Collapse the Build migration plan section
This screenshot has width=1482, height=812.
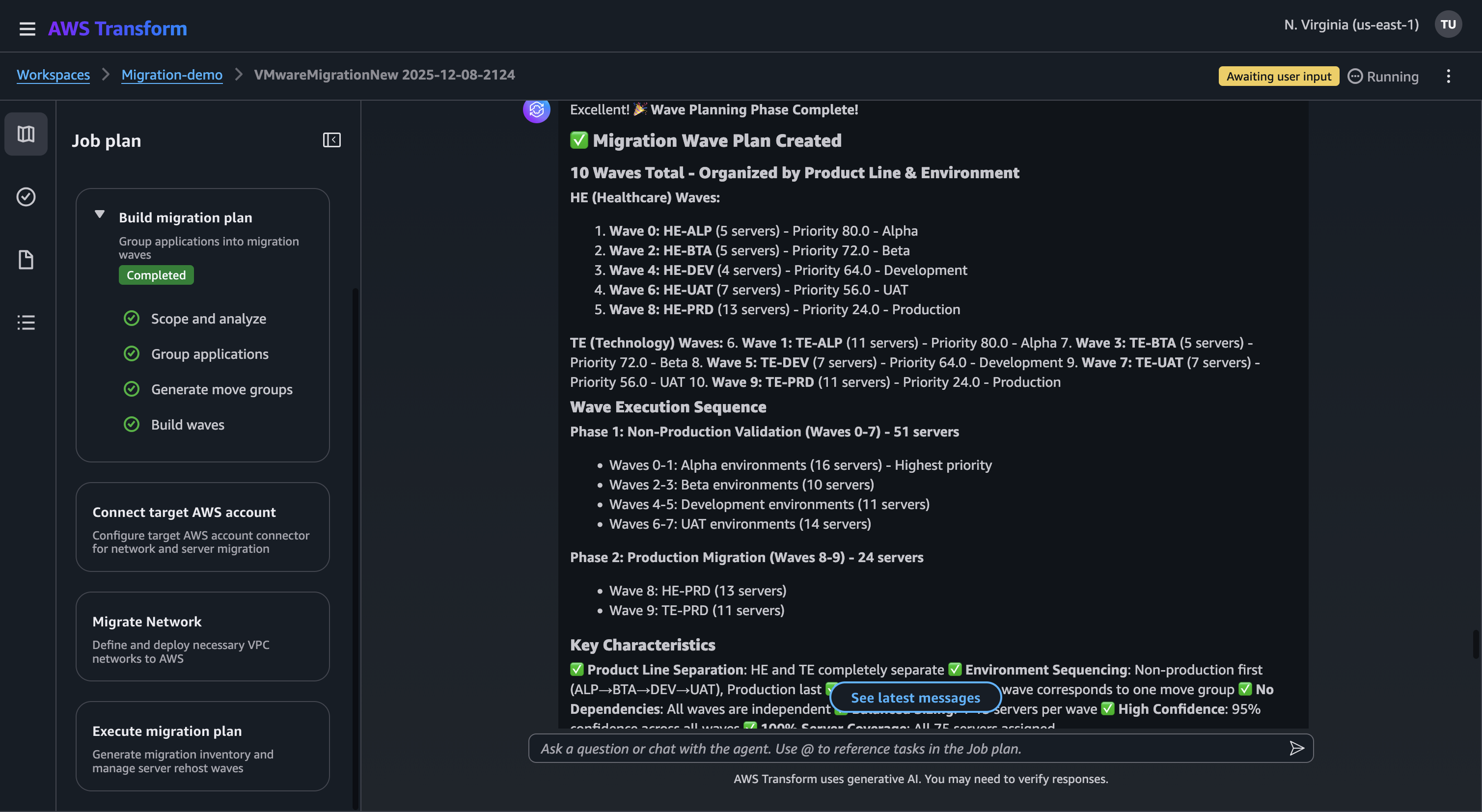(x=100, y=215)
